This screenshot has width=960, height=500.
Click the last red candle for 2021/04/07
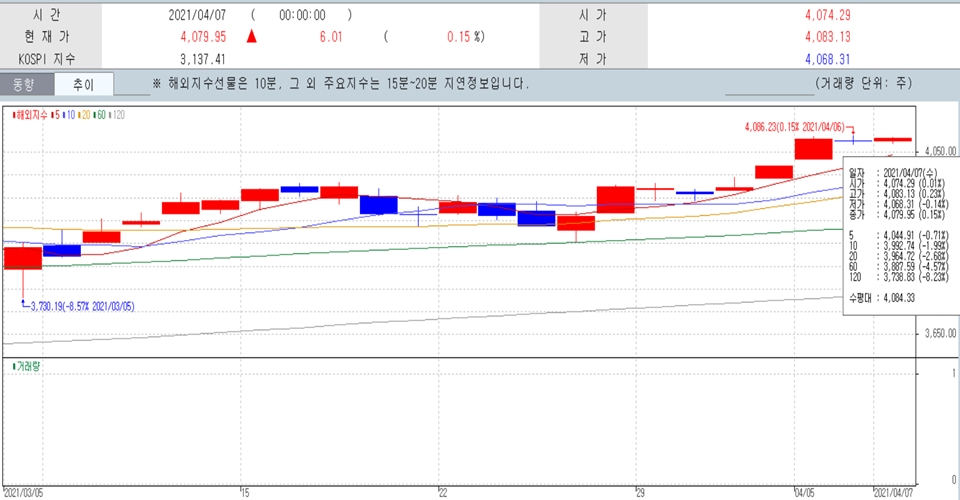pos(893,140)
